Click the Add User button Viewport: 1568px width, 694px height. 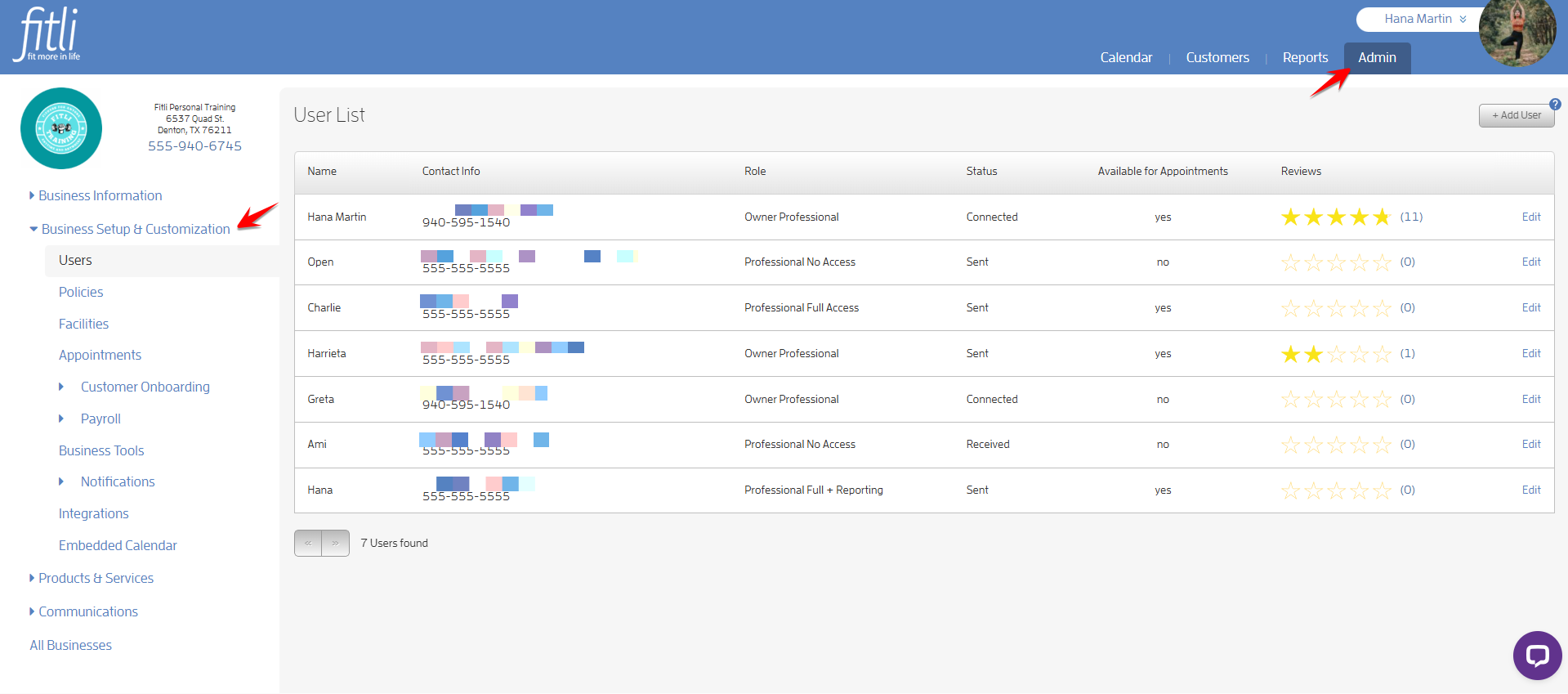click(1517, 115)
